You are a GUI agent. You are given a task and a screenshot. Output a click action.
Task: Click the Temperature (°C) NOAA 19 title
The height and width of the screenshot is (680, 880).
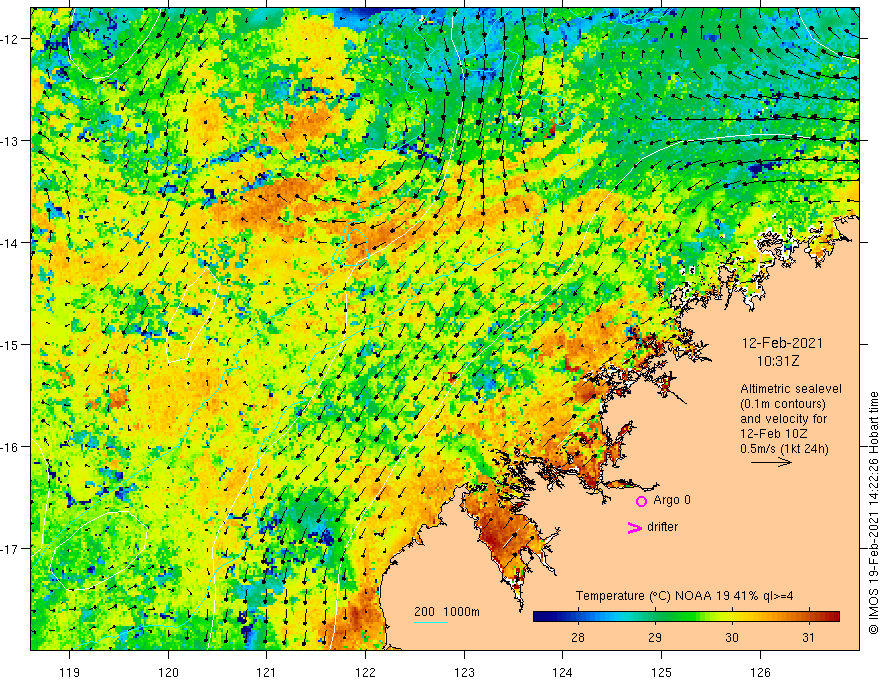coord(684,596)
